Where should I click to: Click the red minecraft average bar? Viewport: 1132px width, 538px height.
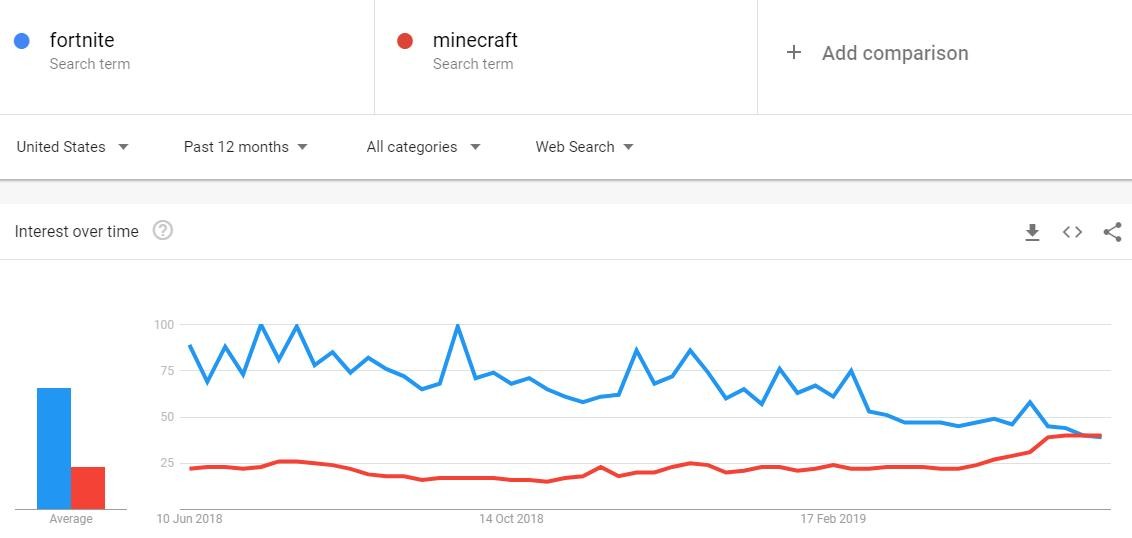click(x=88, y=488)
